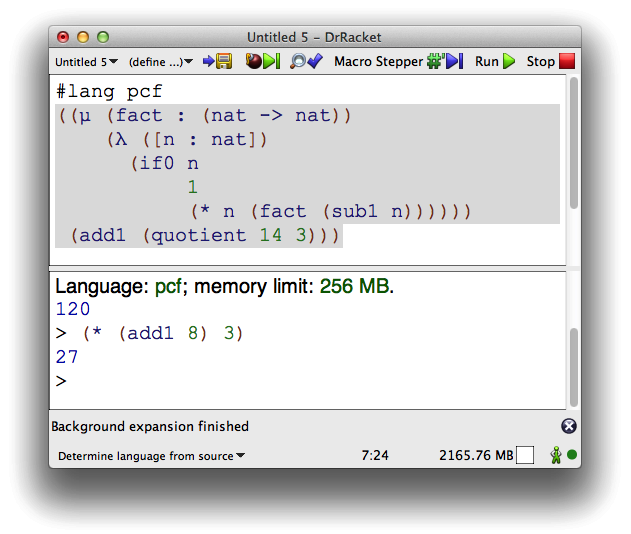
Task: Dismiss the Background expansion finished message
Action: (x=568, y=426)
